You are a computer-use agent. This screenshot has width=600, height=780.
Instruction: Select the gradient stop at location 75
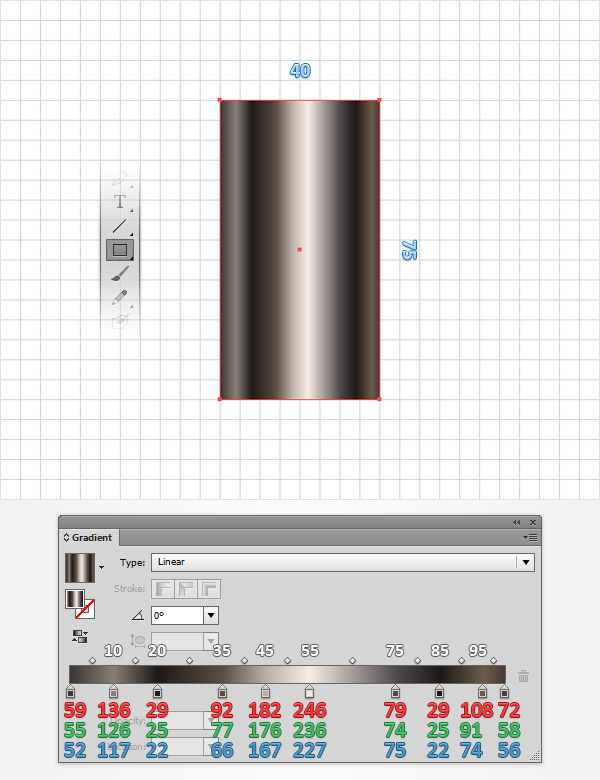(x=396, y=691)
